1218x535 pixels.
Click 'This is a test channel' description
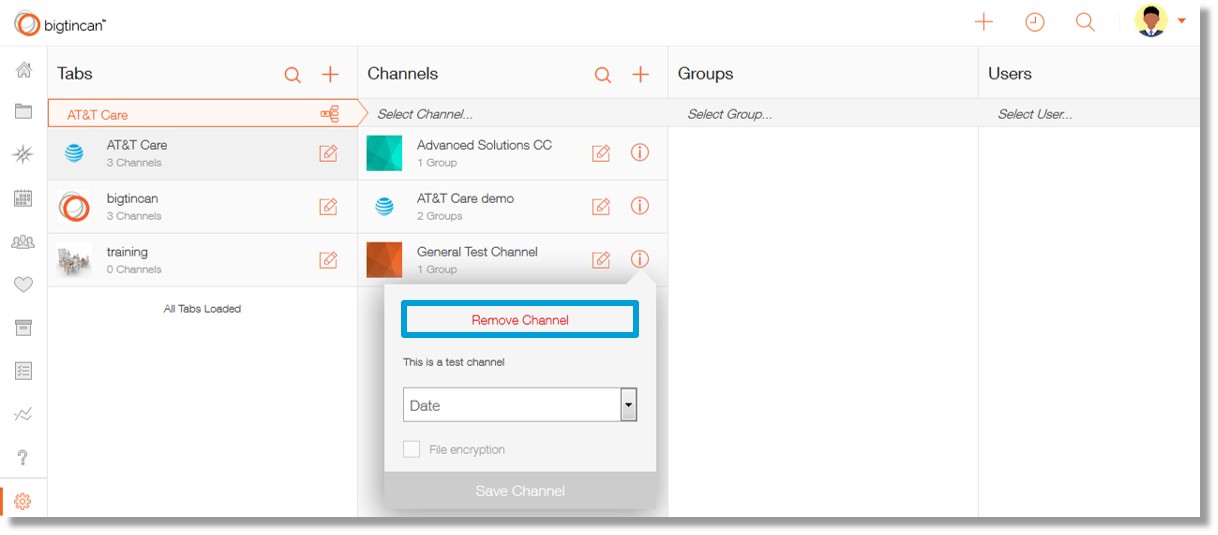454,362
